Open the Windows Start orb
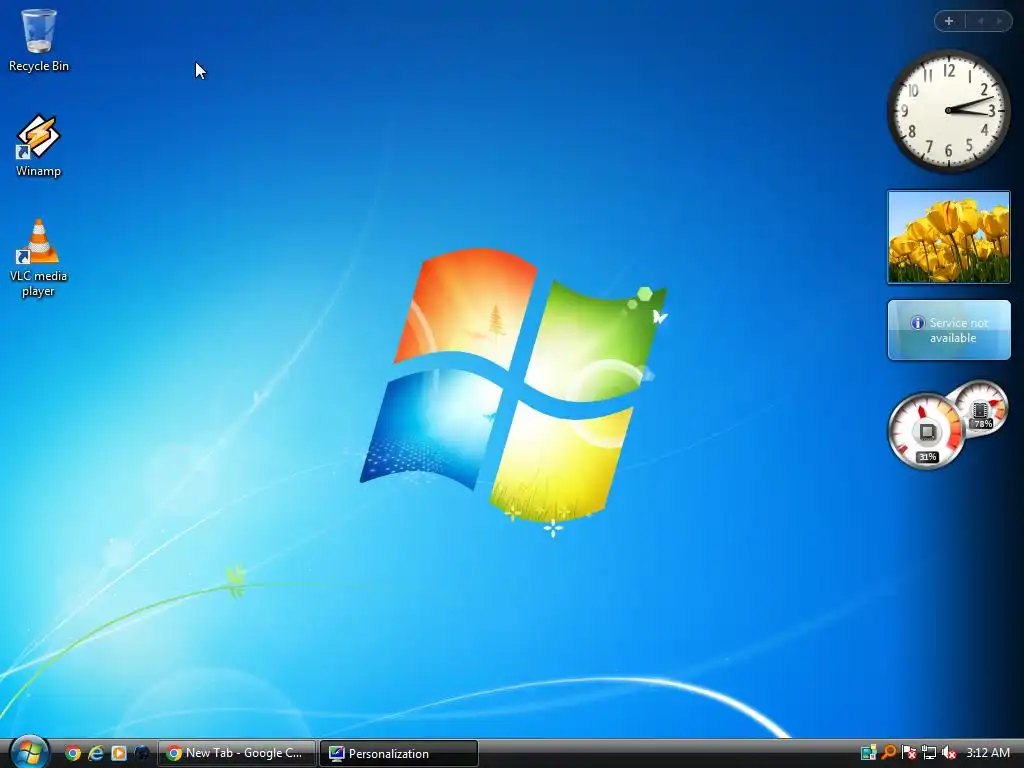1024x768 pixels. 29,752
